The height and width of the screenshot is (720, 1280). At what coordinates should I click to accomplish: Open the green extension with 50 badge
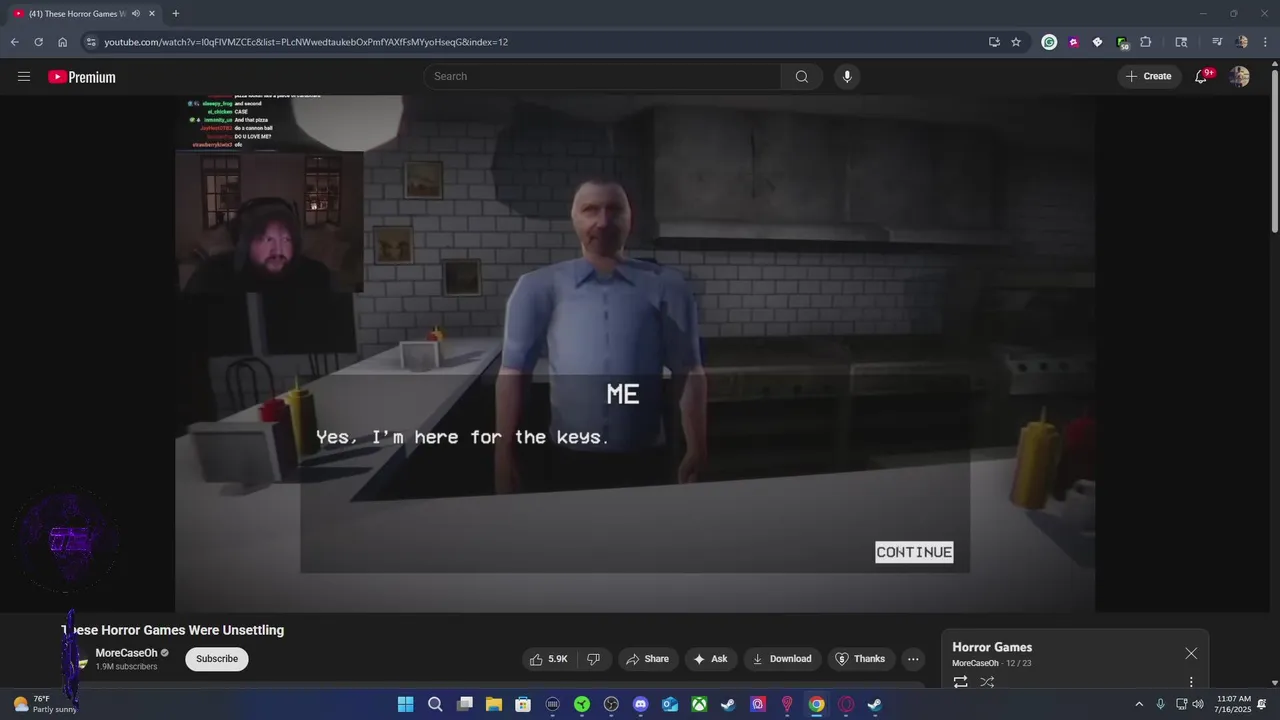pos(1122,42)
